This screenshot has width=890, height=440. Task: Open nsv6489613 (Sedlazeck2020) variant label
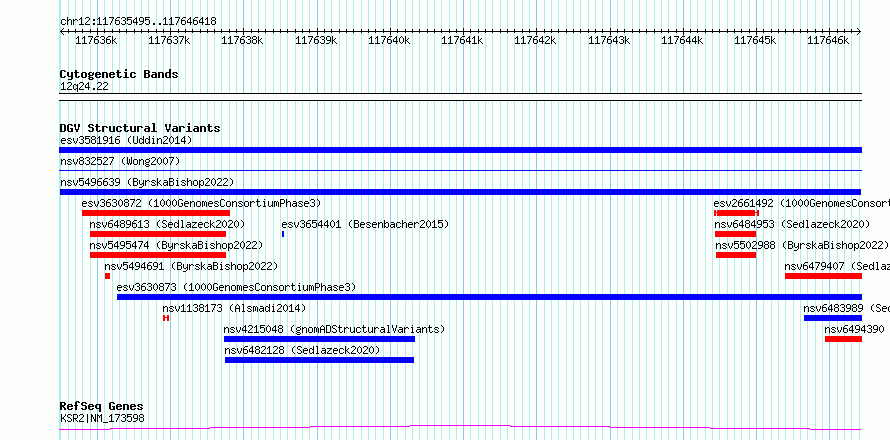[x=167, y=225]
